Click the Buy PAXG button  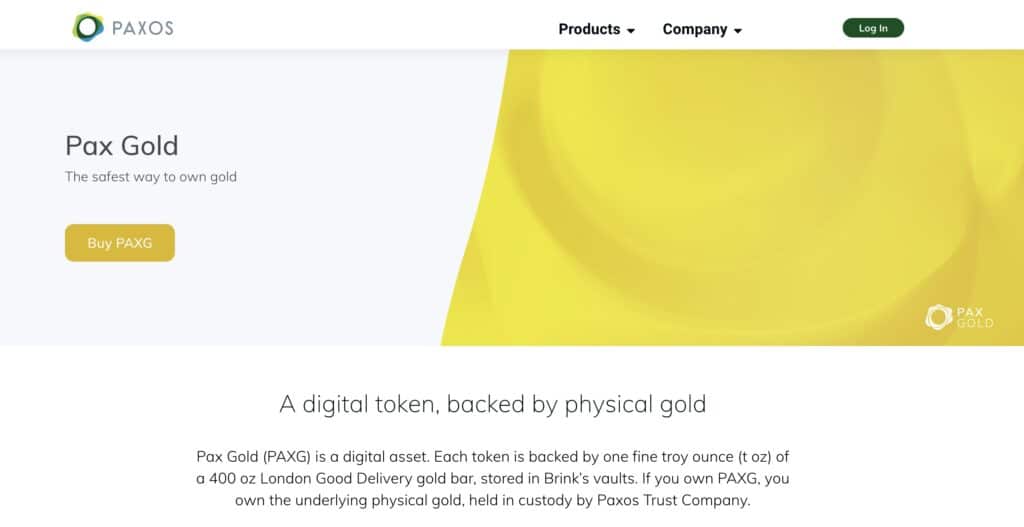[x=120, y=243]
